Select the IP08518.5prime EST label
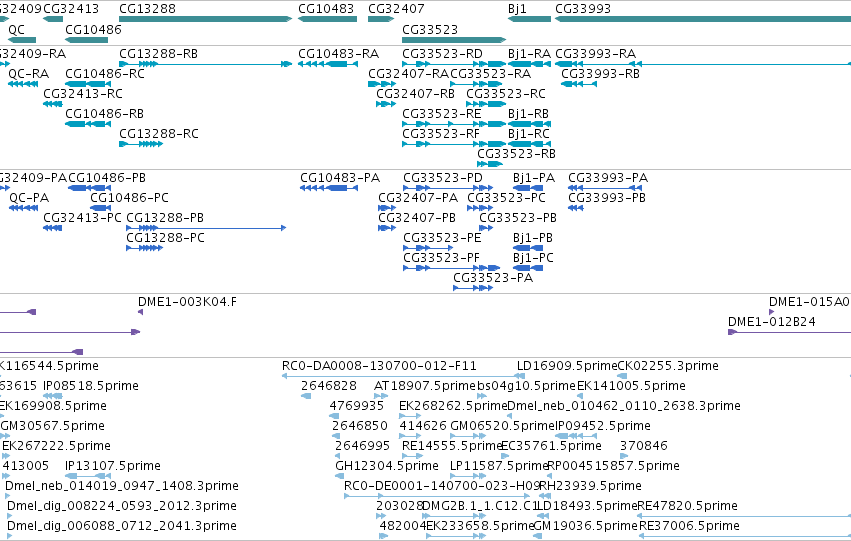Screen dimensions: 851x541 [x=91, y=386]
